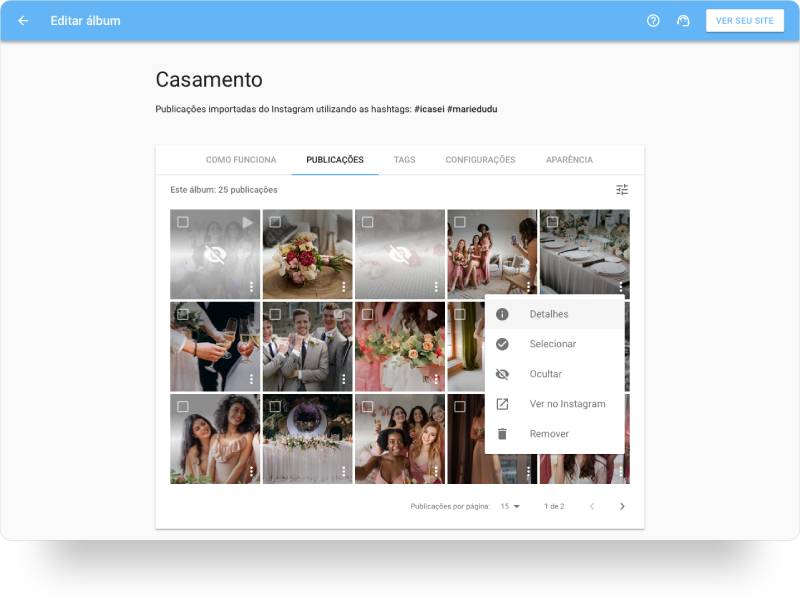Click the Remover trash icon
The image size is (800, 603).
(x=502, y=433)
